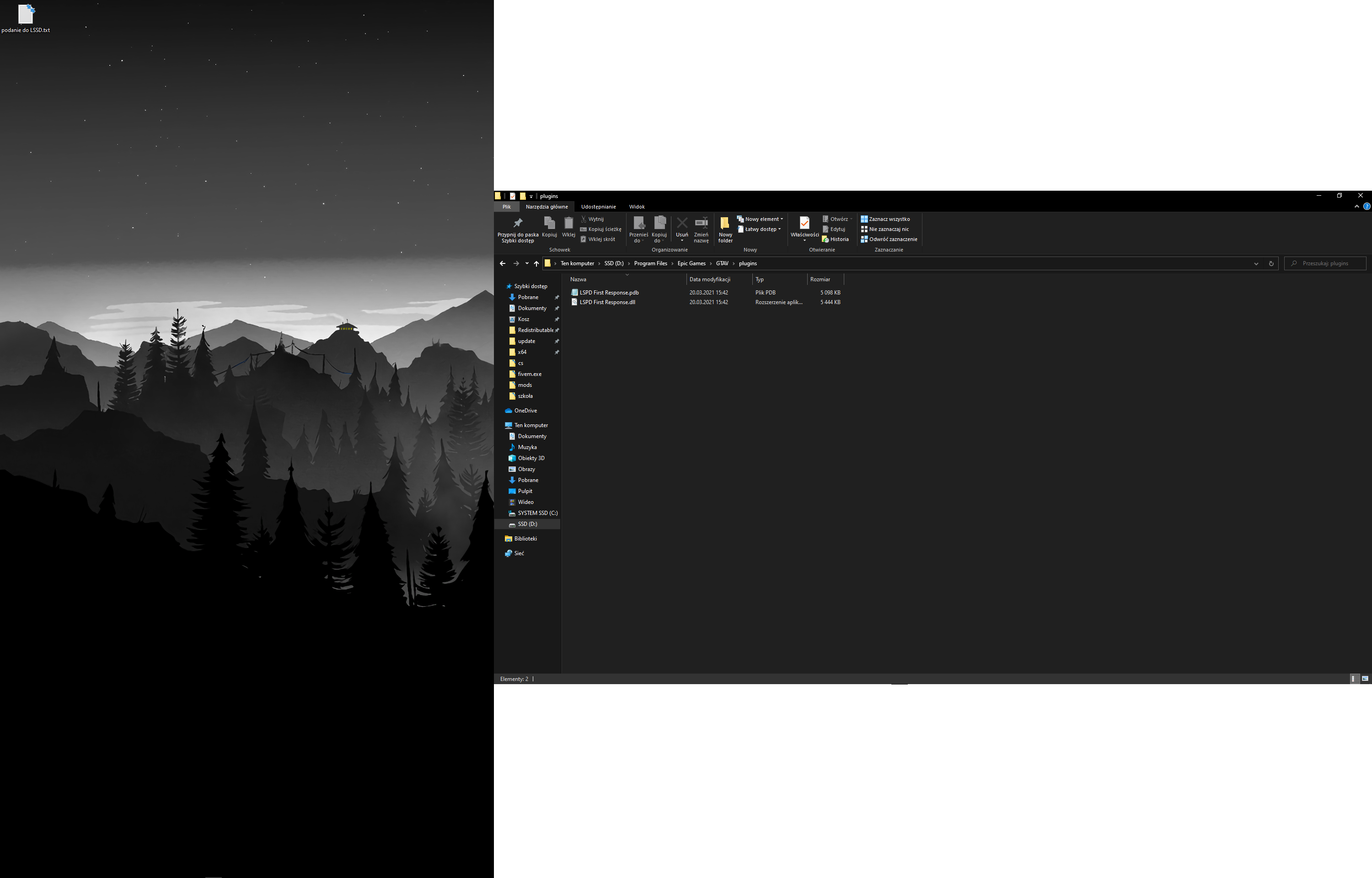Click the Zmień nazwę (rename) icon
Viewport: 1372px width, 878px height.
tap(701, 223)
